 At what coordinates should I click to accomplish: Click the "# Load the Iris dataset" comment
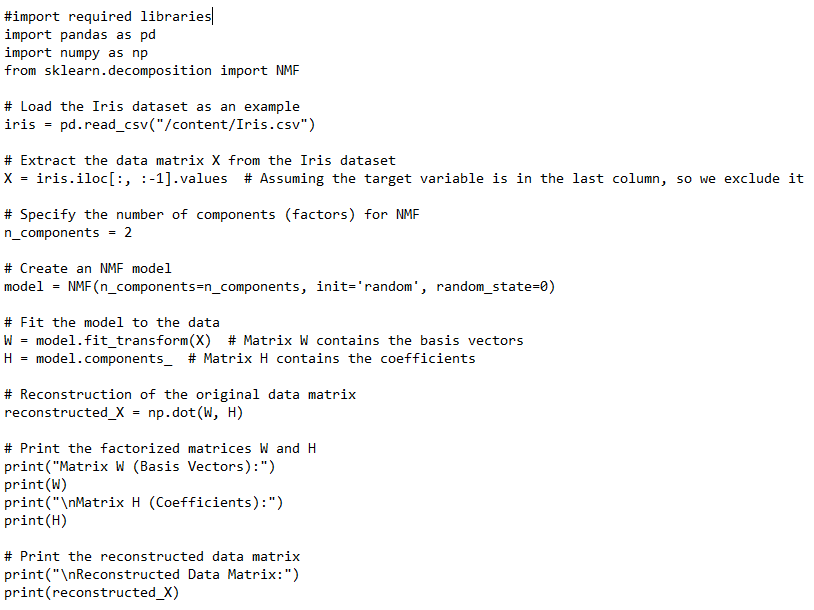[152, 107]
